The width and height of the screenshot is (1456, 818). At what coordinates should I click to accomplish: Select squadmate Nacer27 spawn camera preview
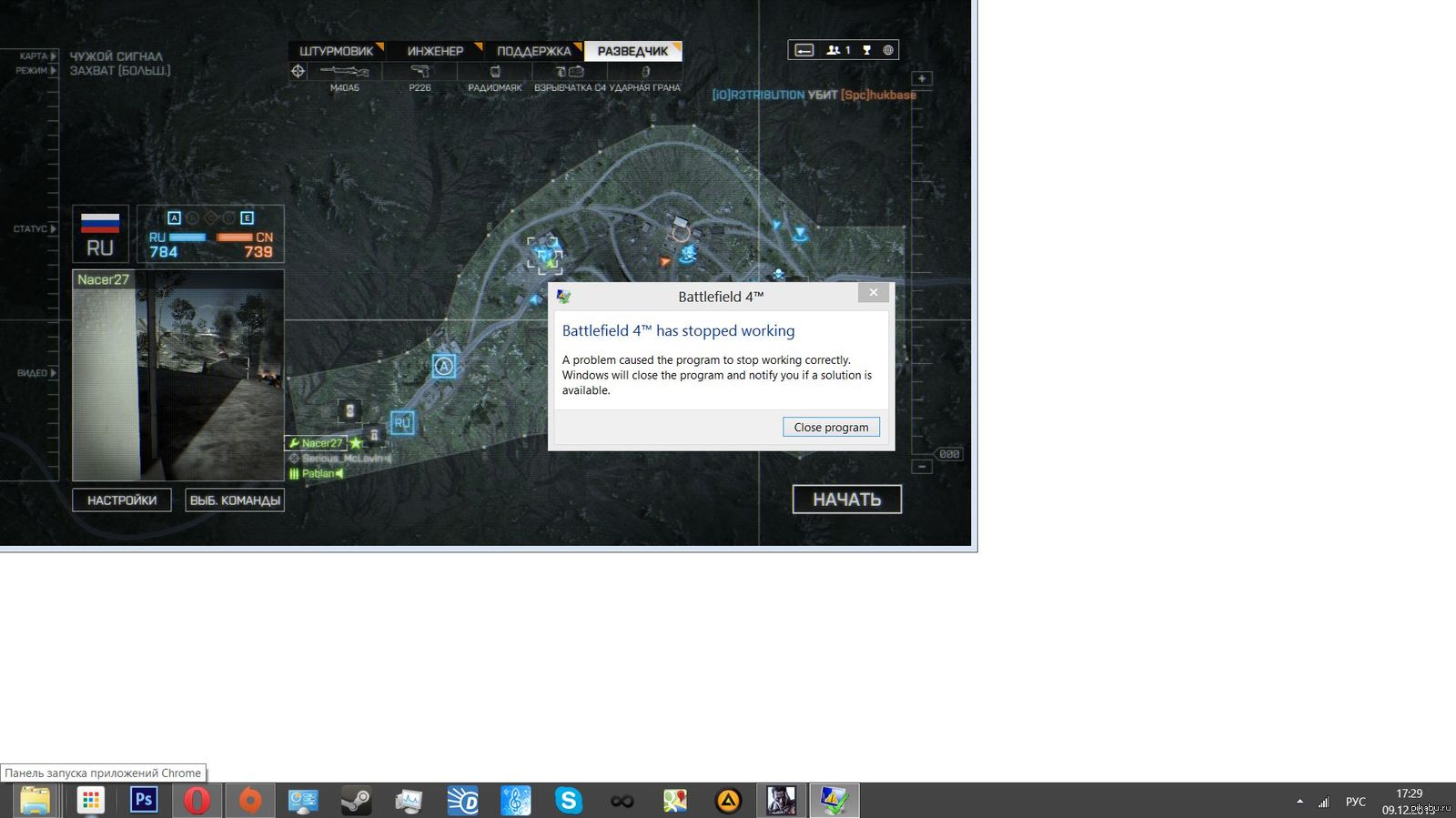[178, 375]
